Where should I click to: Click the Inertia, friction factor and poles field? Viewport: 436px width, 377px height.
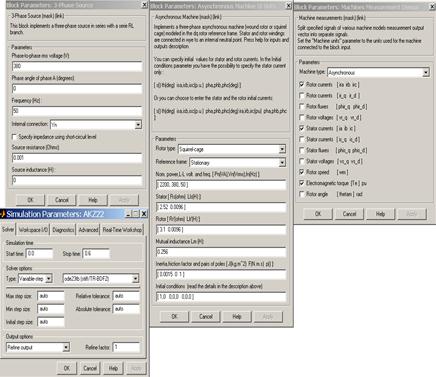coord(221,274)
